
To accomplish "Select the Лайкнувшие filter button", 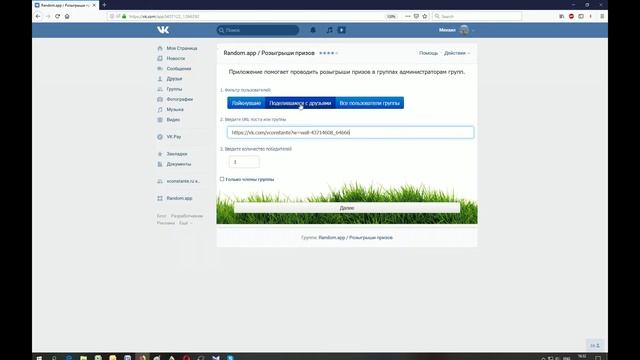I will [x=246, y=103].
